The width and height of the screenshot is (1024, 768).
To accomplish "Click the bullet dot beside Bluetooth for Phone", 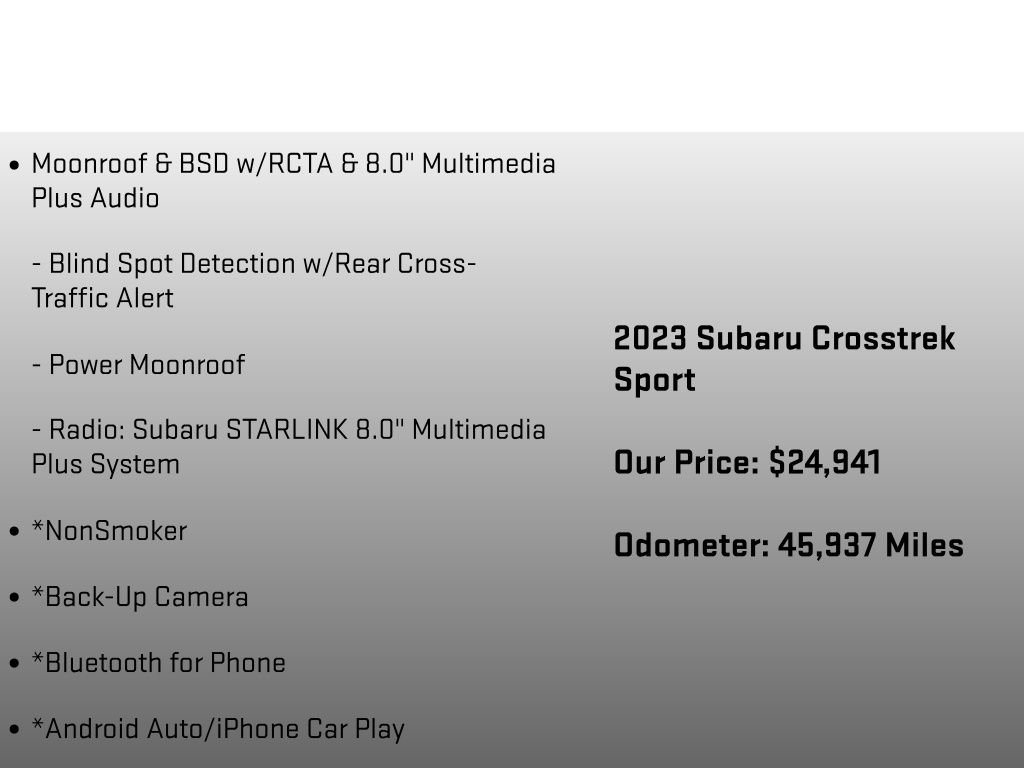I will [14, 664].
